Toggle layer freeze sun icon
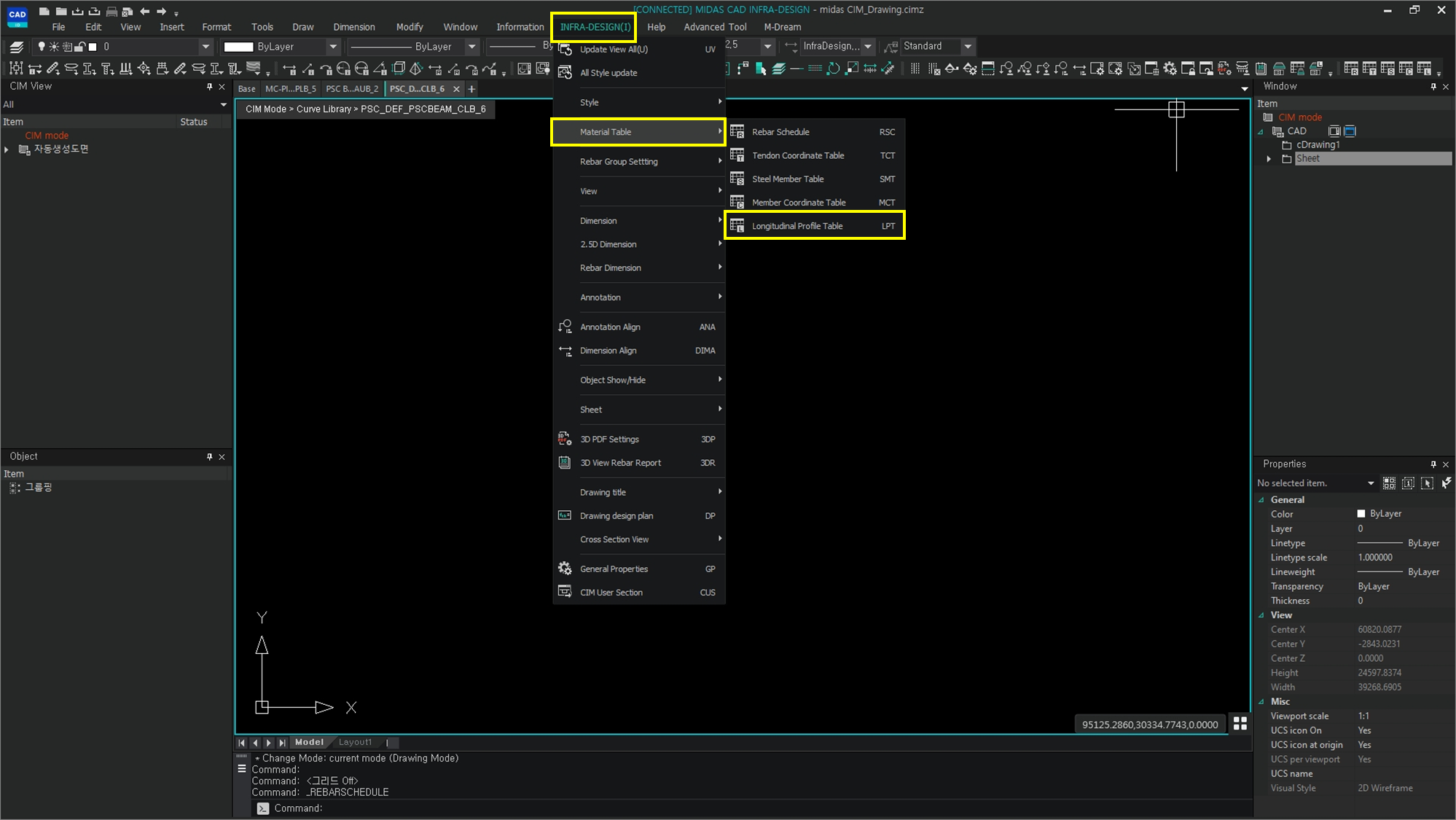The height and width of the screenshot is (820, 1456). tap(54, 47)
